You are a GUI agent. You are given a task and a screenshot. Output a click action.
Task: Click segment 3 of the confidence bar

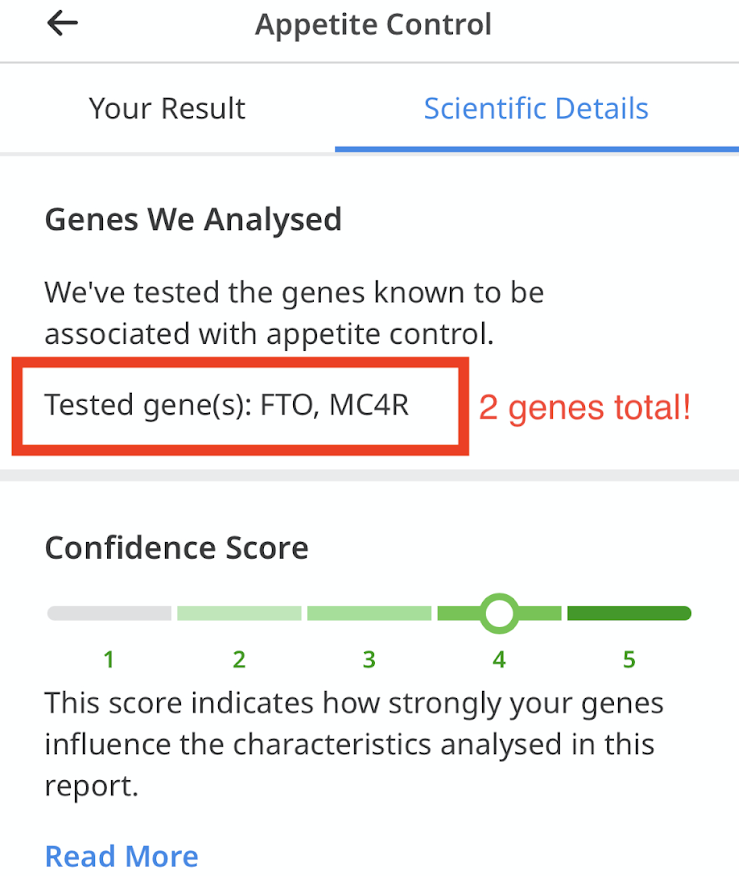click(369, 613)
